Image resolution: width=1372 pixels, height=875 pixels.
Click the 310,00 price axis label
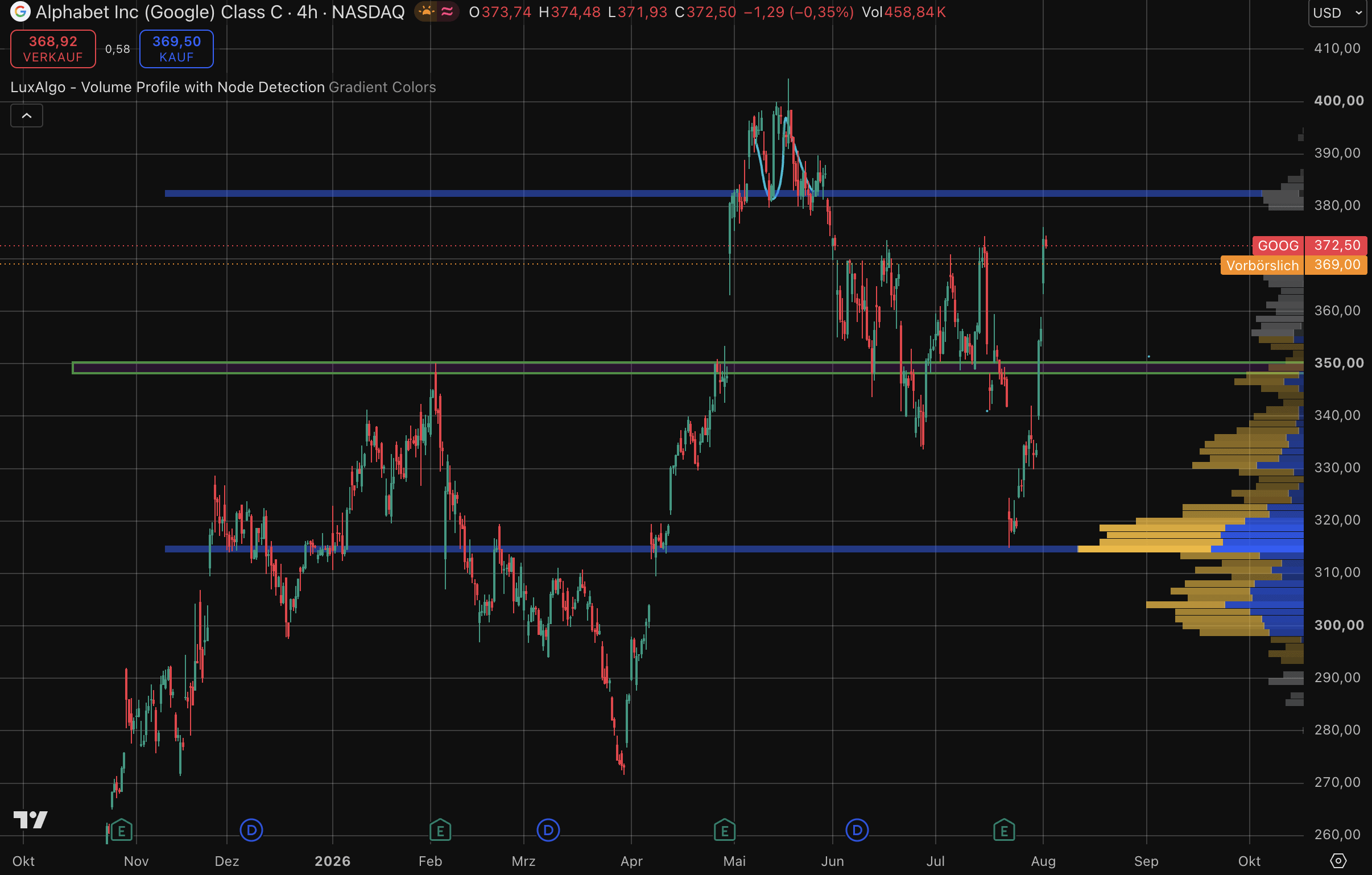pos(1337,572)
